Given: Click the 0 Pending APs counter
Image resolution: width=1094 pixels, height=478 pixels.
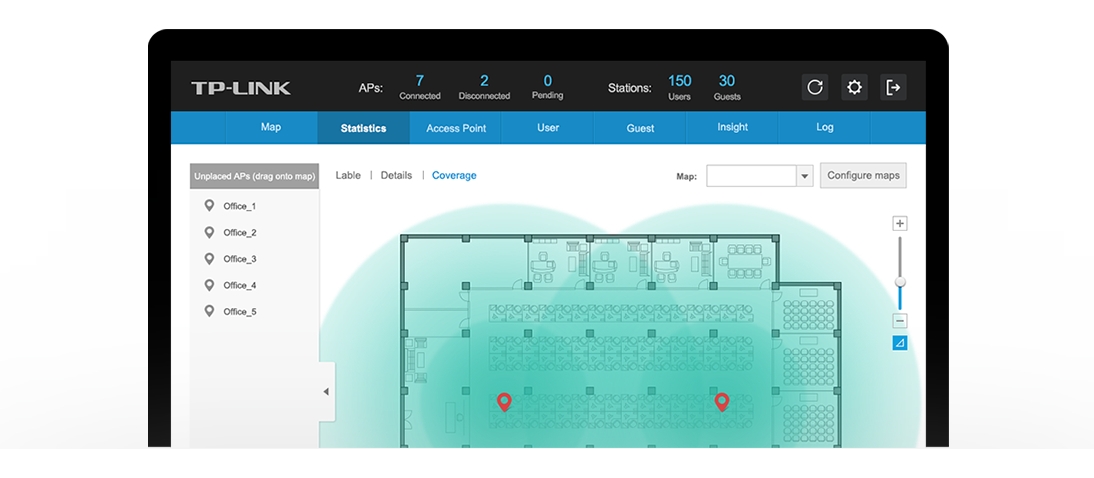Looking at the screenshot, I should (x=548, y=87).
